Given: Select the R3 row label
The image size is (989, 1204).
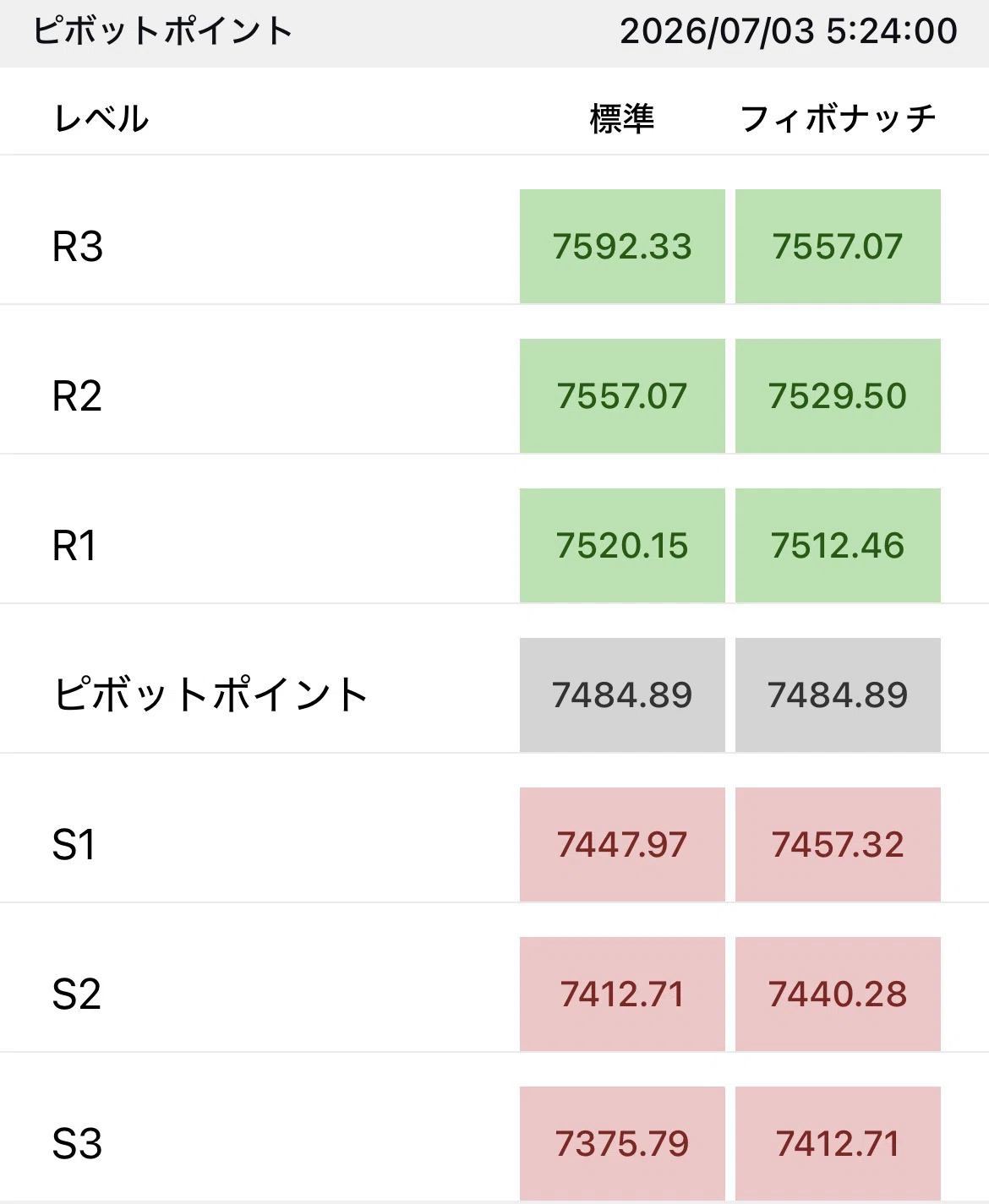Looking at the screenshot, I should point(78,247).
